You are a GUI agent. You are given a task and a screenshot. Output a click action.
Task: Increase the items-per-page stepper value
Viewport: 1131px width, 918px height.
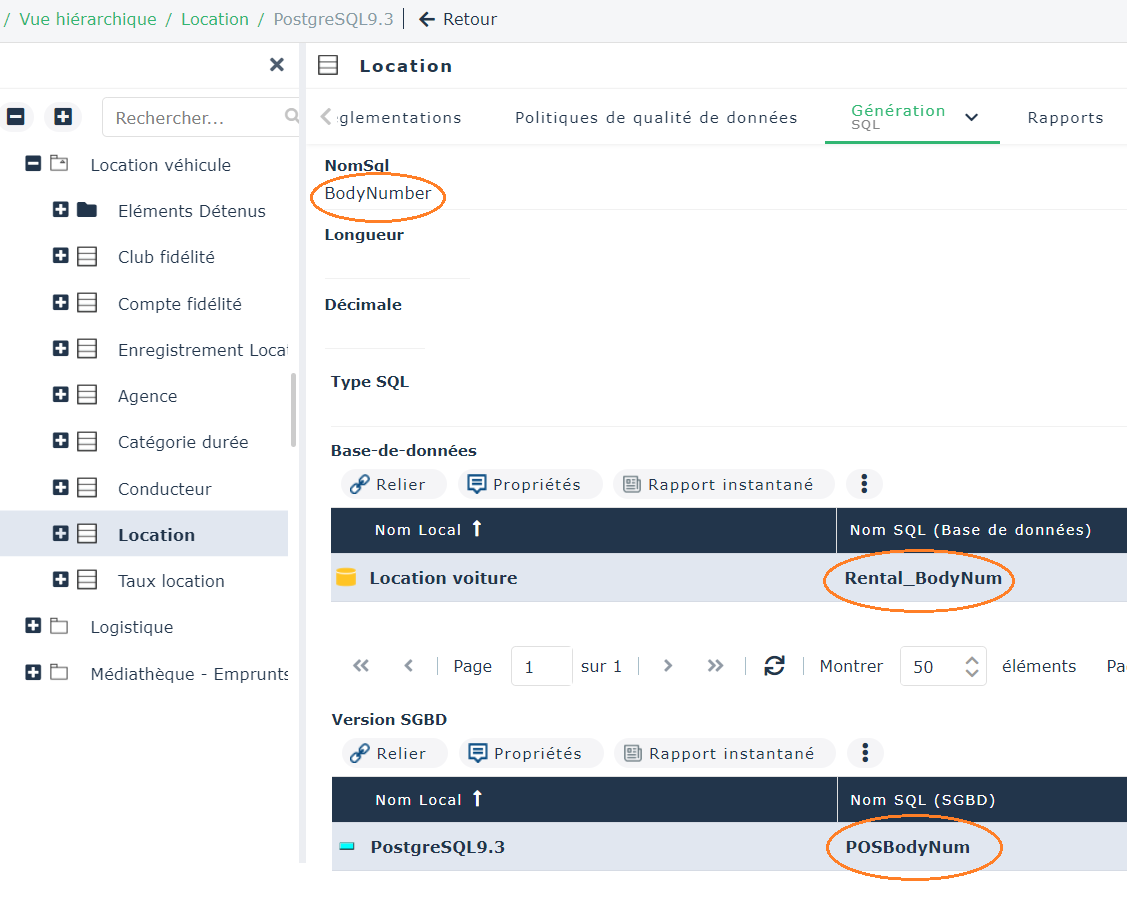tap(971, 660)
